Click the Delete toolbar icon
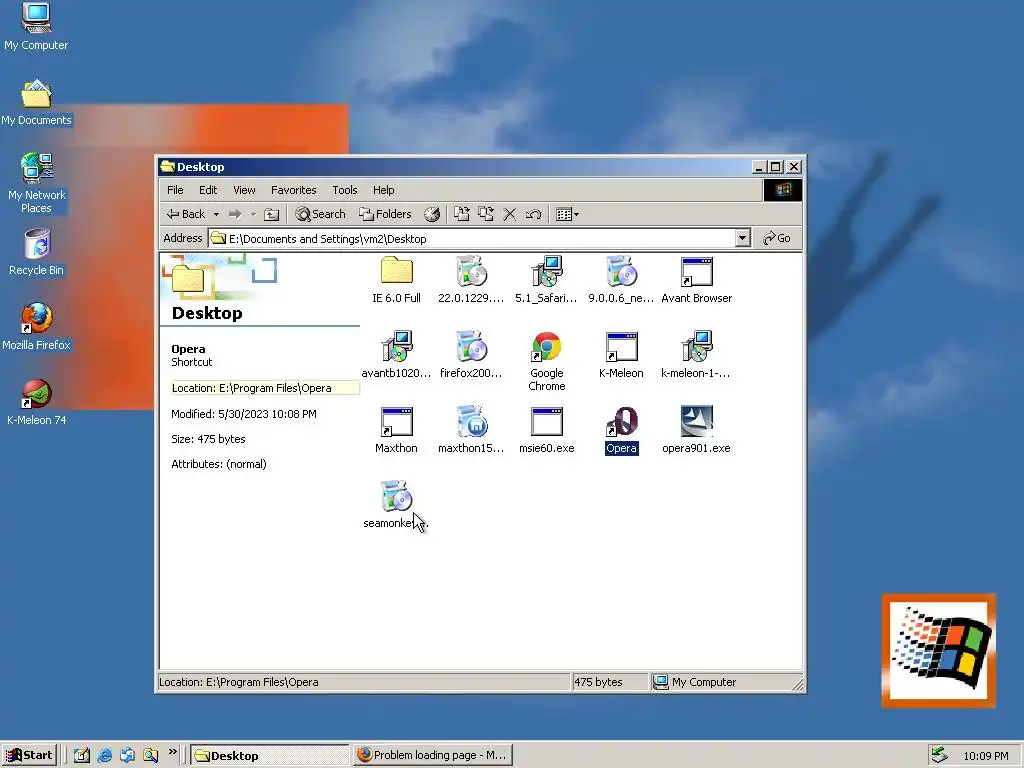 click(509, 214)
